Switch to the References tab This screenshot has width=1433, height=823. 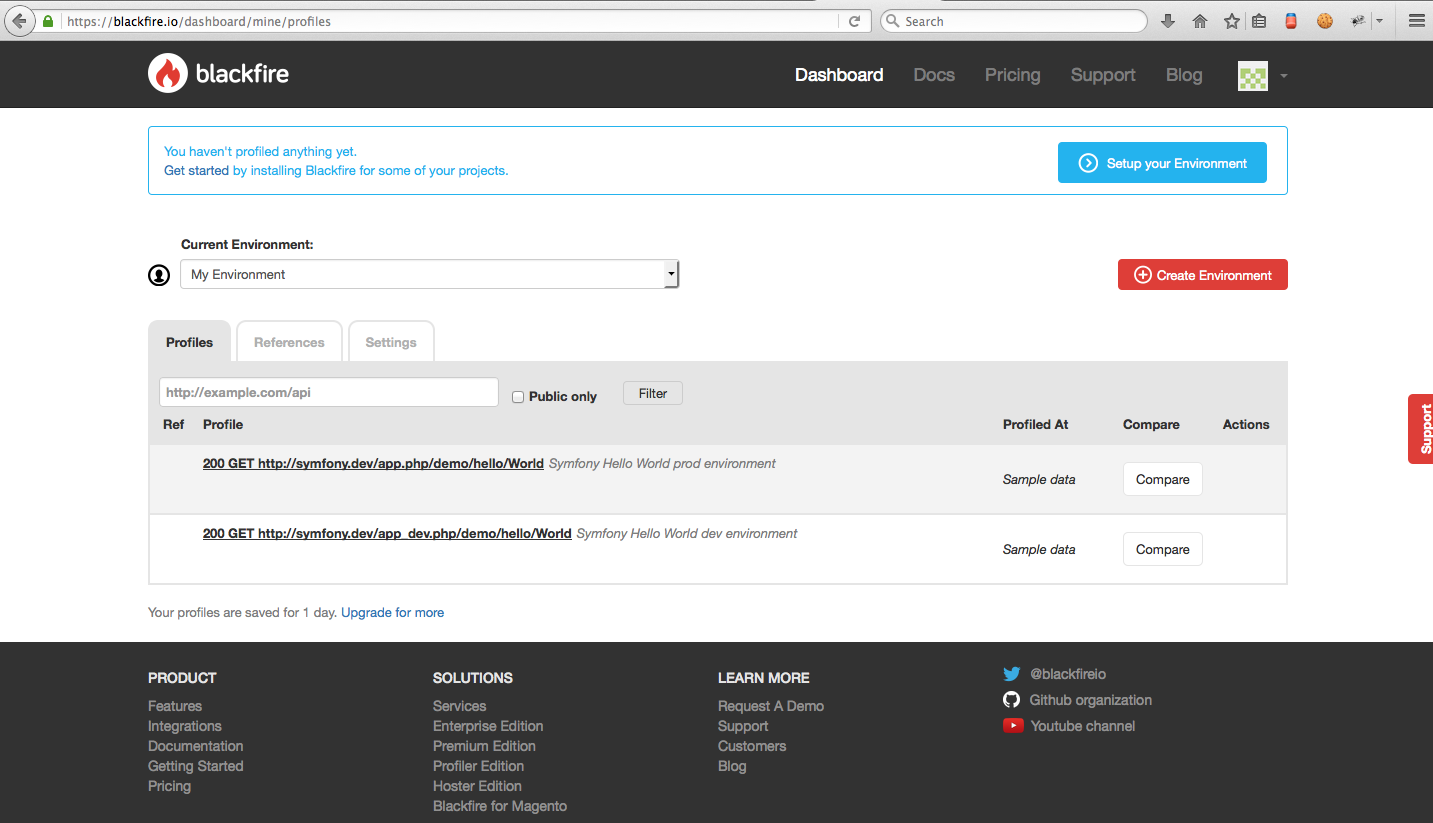tap(289, 342)
